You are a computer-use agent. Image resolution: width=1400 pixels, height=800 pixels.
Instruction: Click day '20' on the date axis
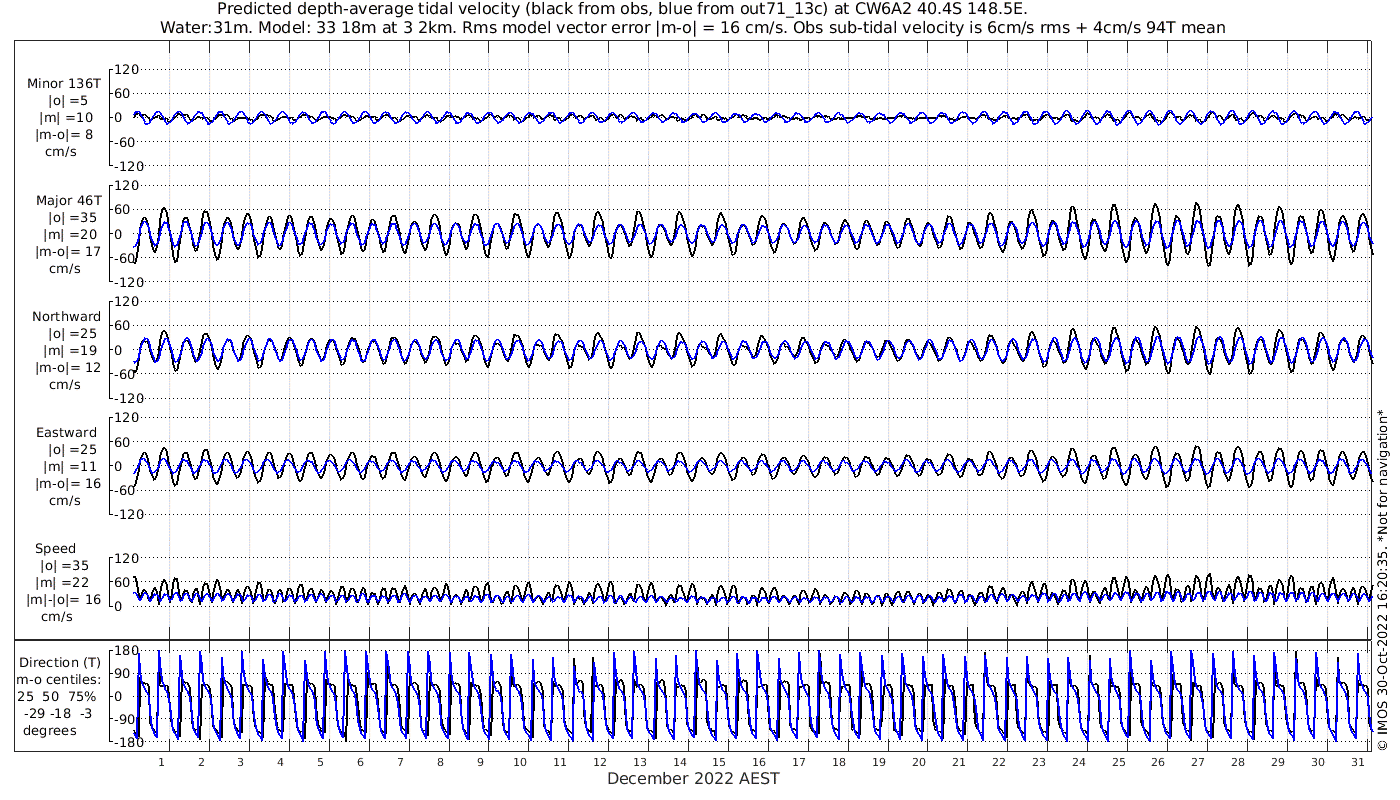click(x=919, y=762)
